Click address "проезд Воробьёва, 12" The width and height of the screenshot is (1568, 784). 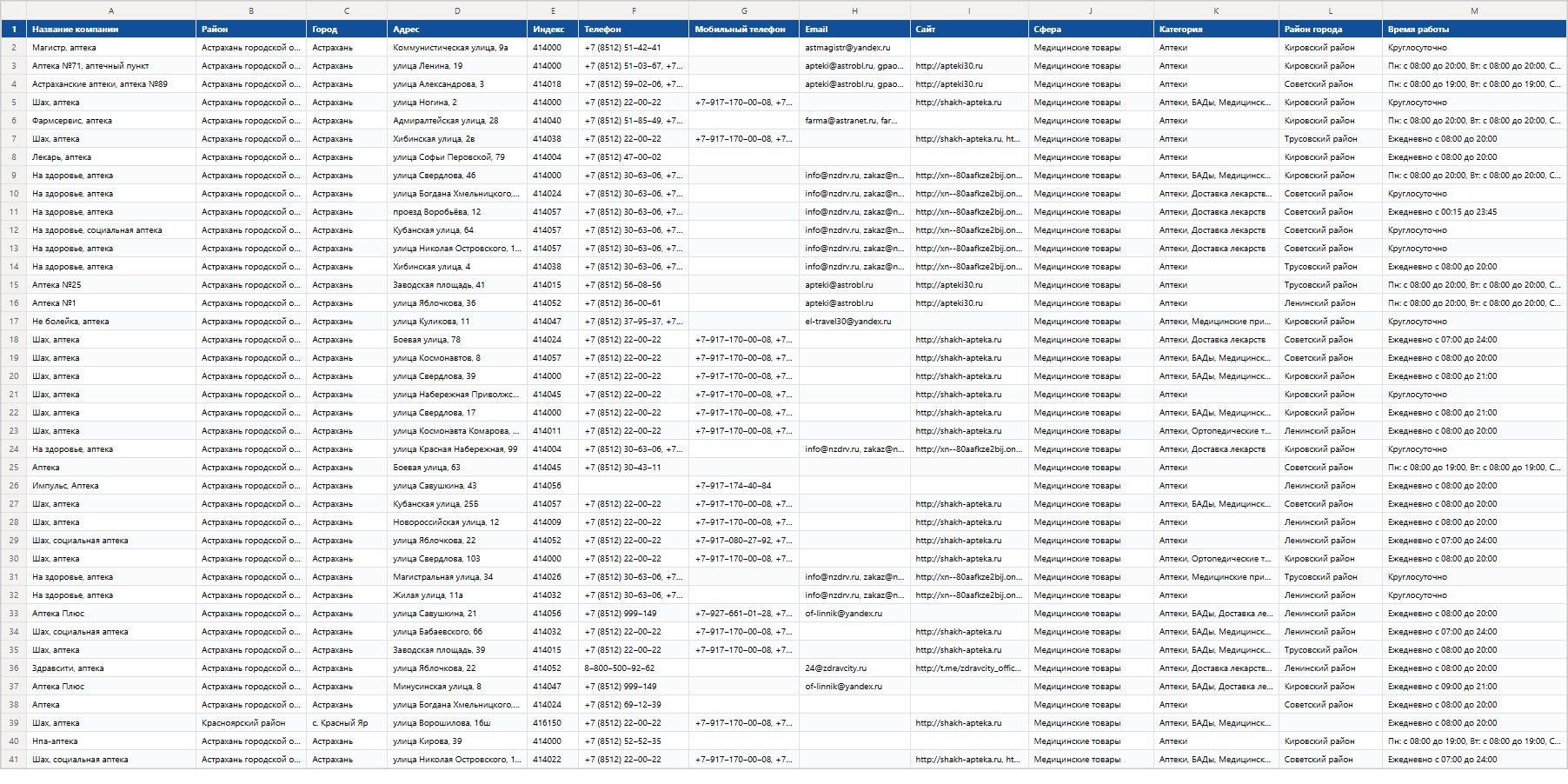point(457,212)
